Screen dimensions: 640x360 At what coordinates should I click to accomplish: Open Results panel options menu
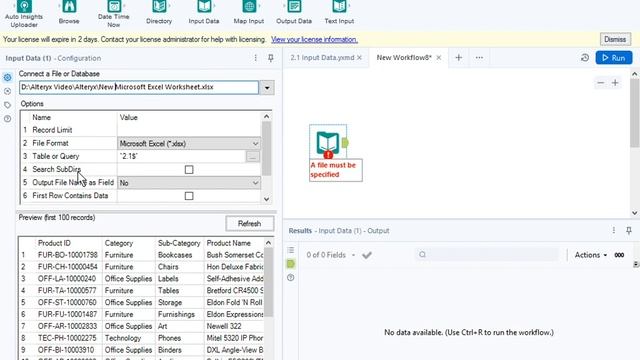614,231
